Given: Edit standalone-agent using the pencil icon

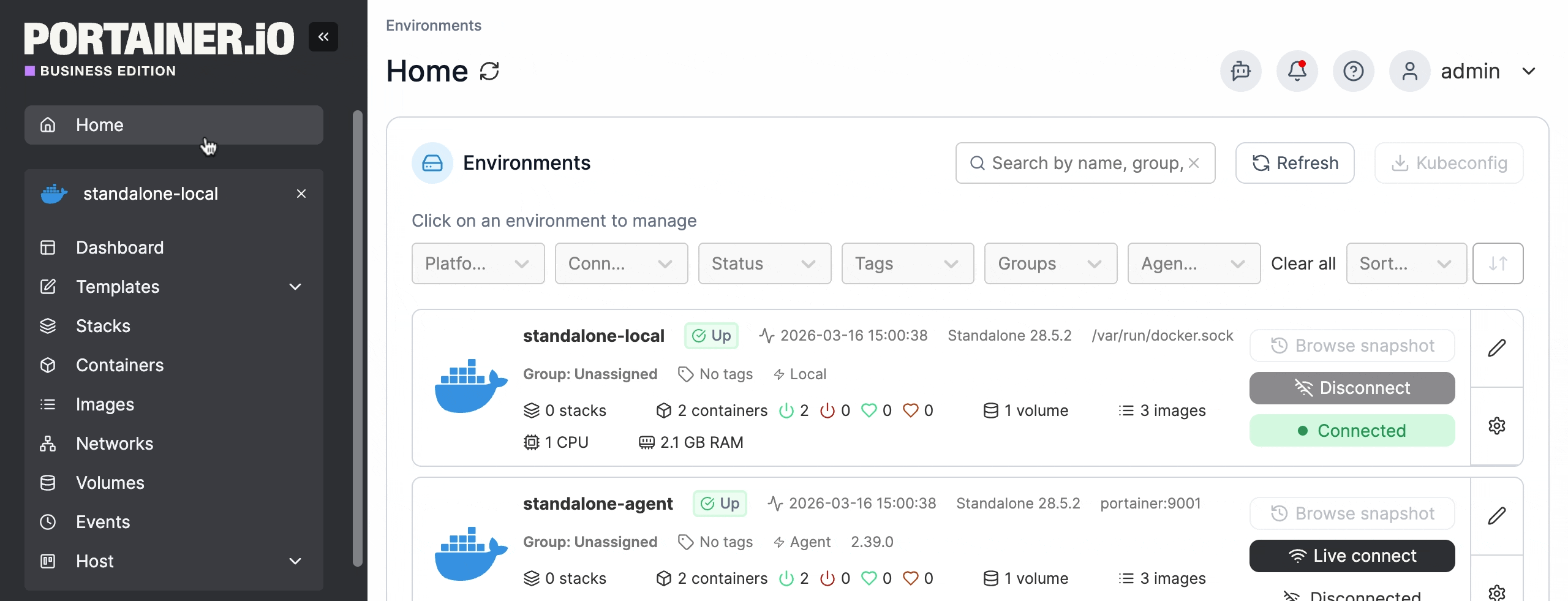Looking at the screenshot, I should click(x=1496, y=516).
